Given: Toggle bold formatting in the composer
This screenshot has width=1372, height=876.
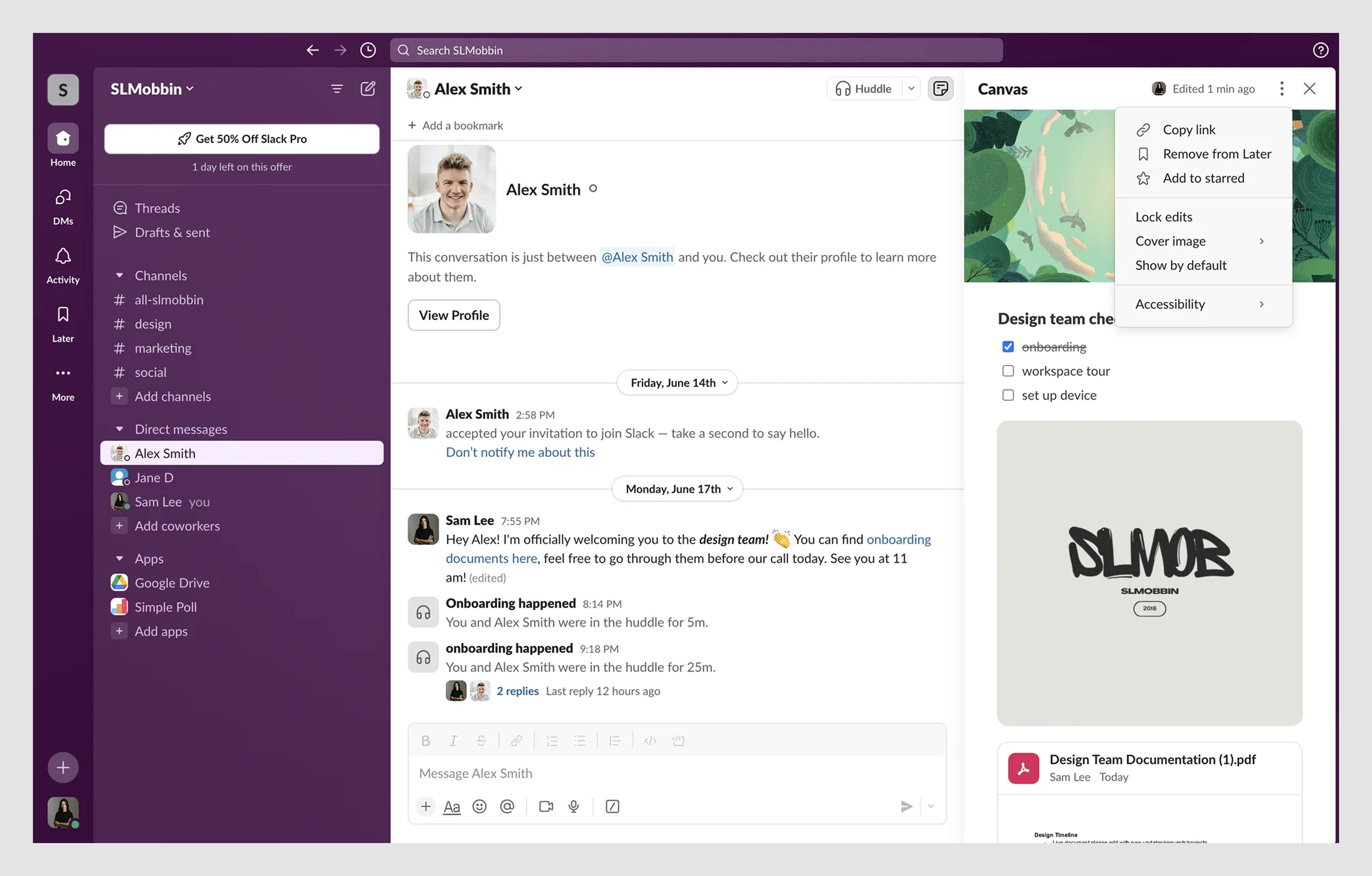Looking at the screenshot, I should point(425,741).
